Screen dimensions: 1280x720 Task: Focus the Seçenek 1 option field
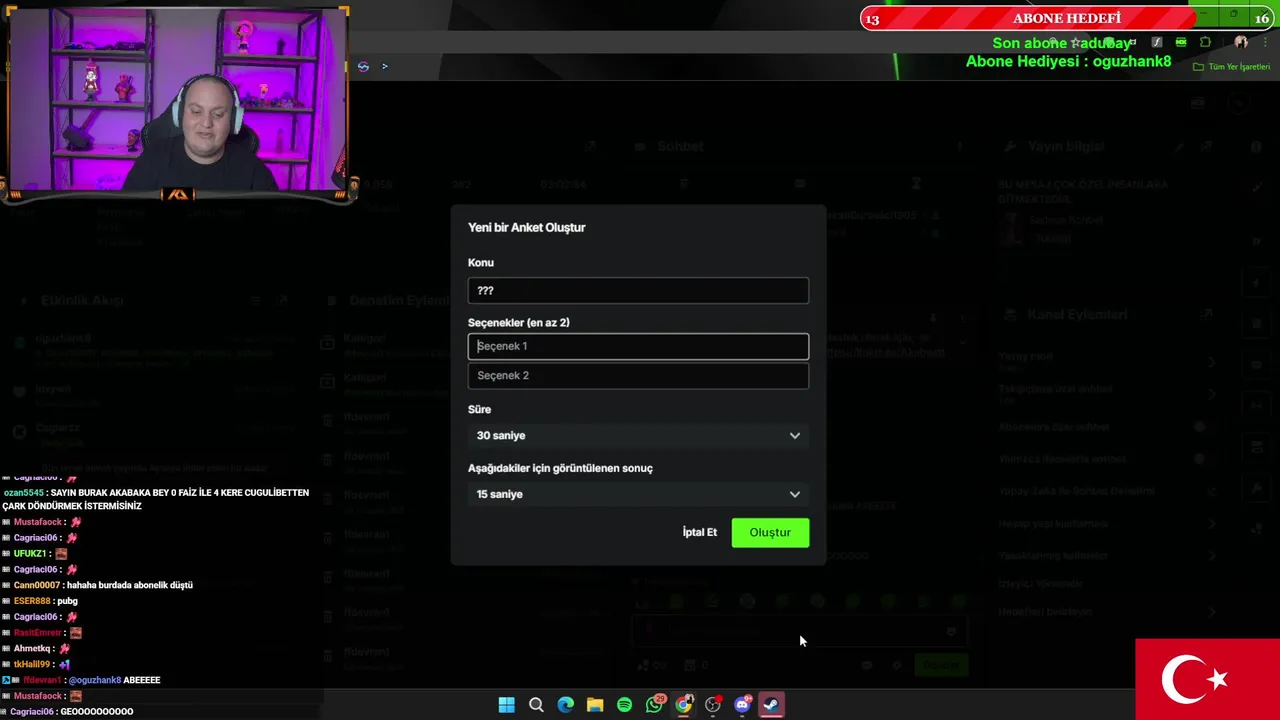click(x=638, y=346)
